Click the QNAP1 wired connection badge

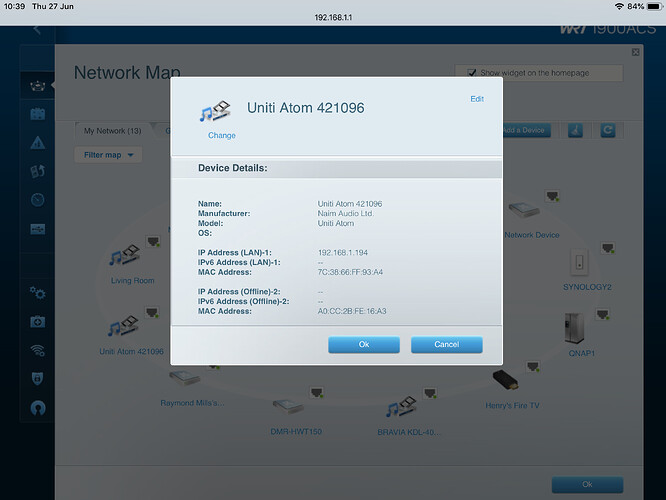[x=602, y=314]
